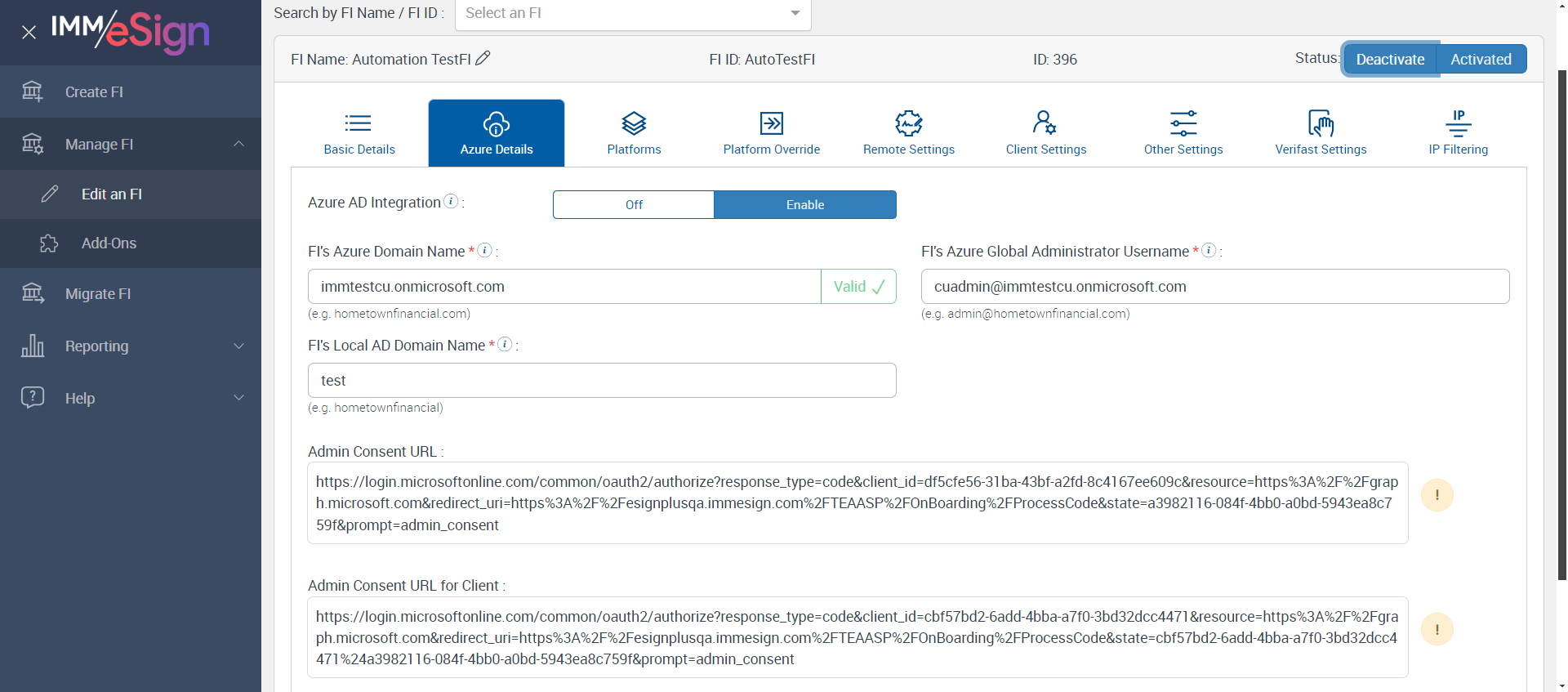The width and height of the screenshot is (1568, 692).
Task: Click the Azure Details cloud icon
Action: 497,124
